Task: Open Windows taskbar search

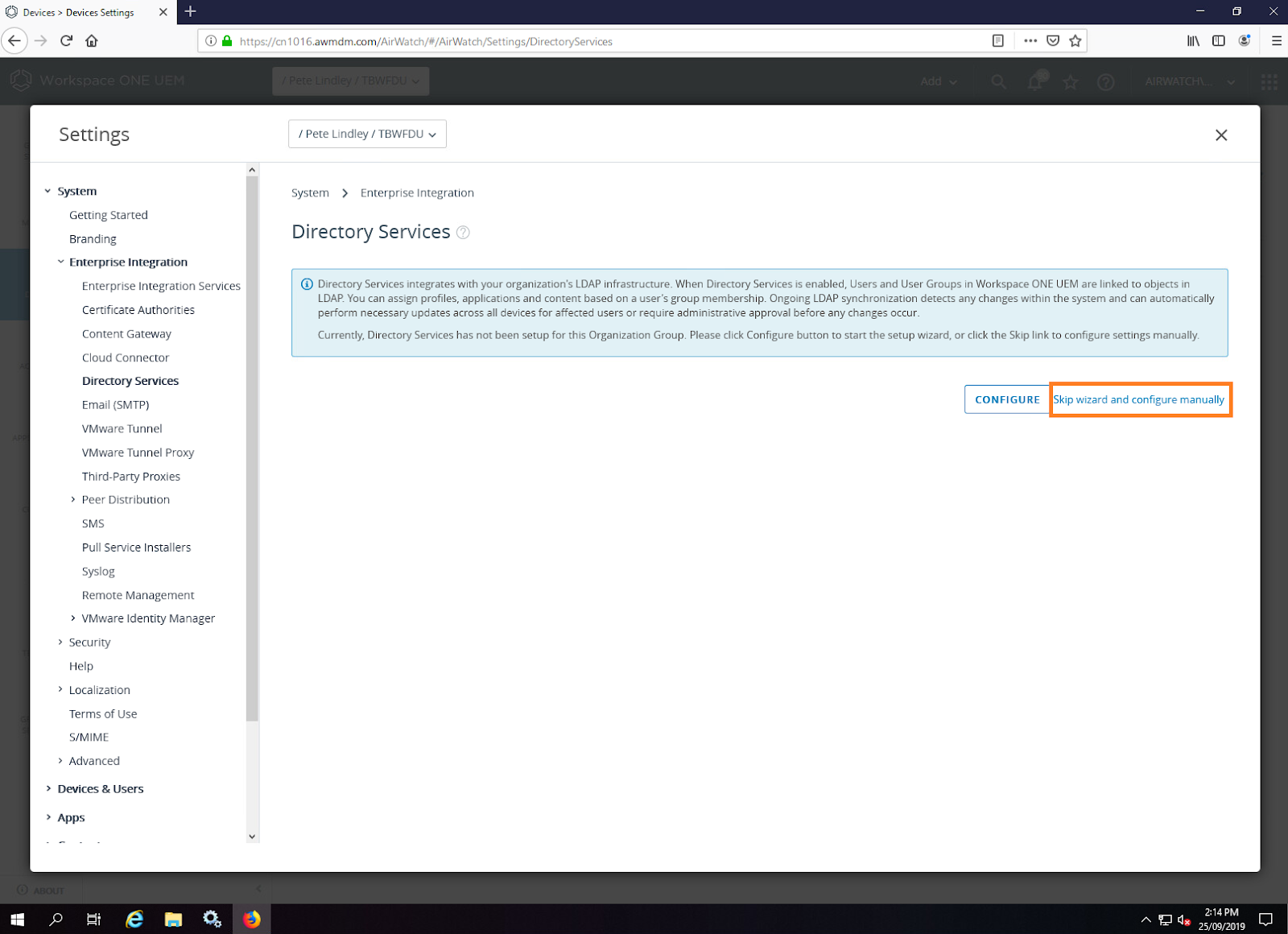Action: (56, 919)
